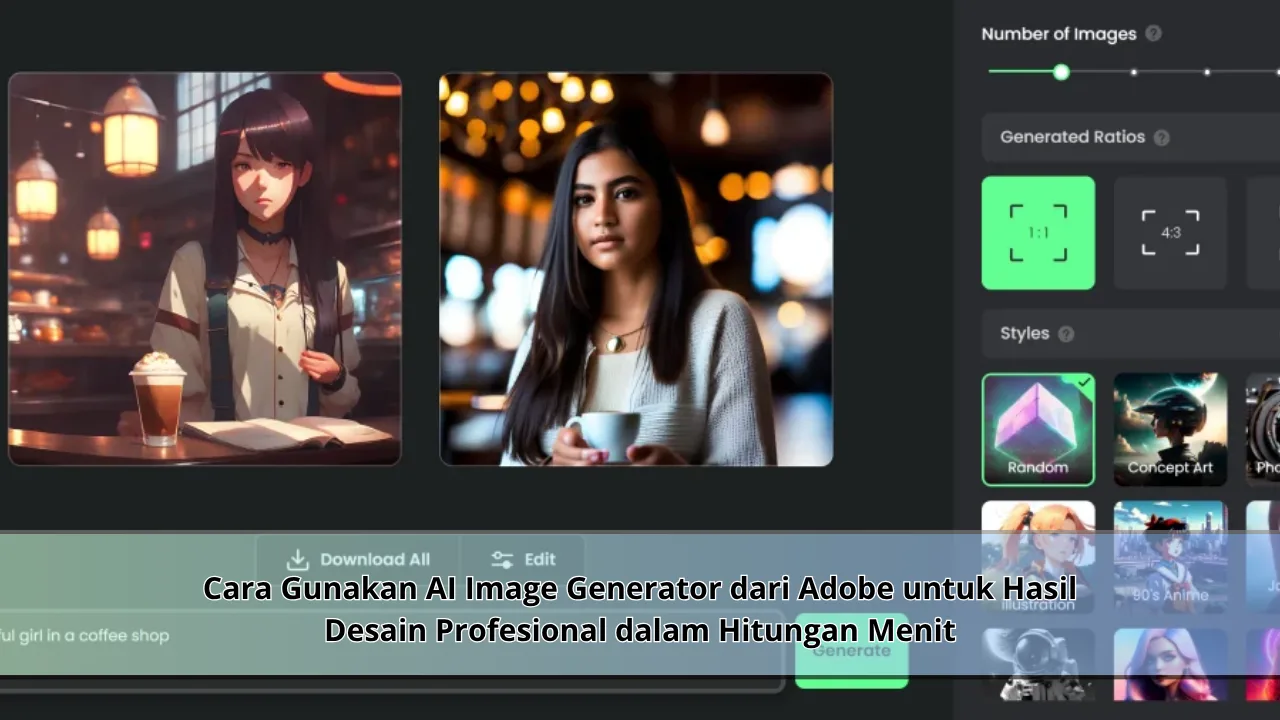Click the Styles help icon
Screen dimensions: 1280x720
[x=1066, y=334]
